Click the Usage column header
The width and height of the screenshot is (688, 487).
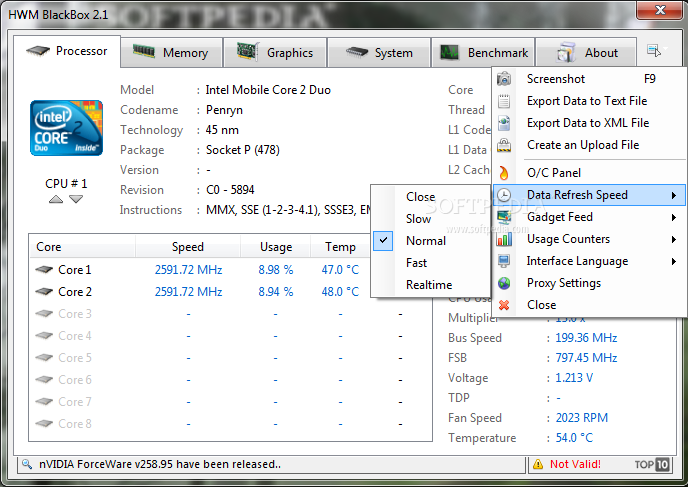(x=276, y=247)
